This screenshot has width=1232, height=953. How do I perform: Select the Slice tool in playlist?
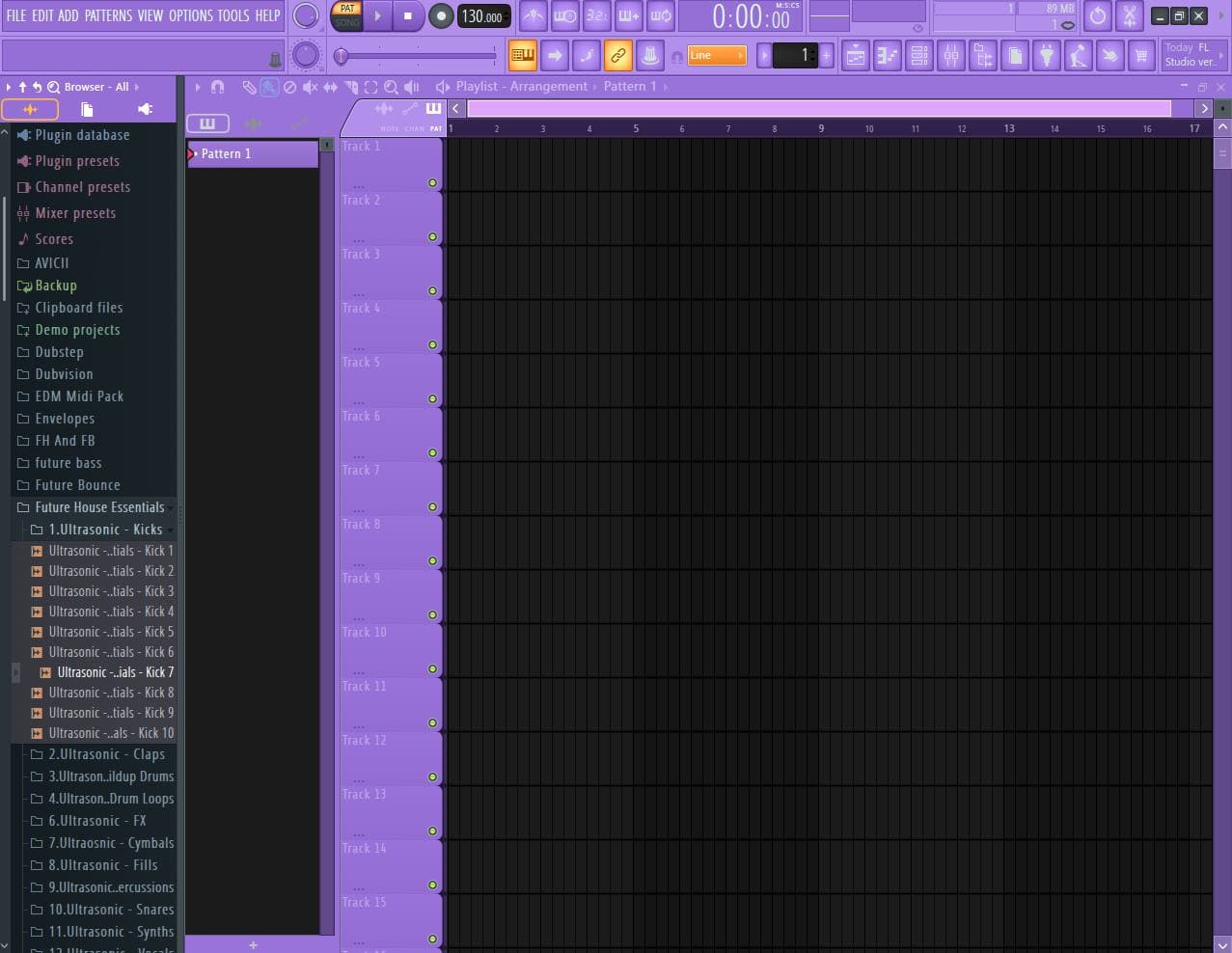350,87
